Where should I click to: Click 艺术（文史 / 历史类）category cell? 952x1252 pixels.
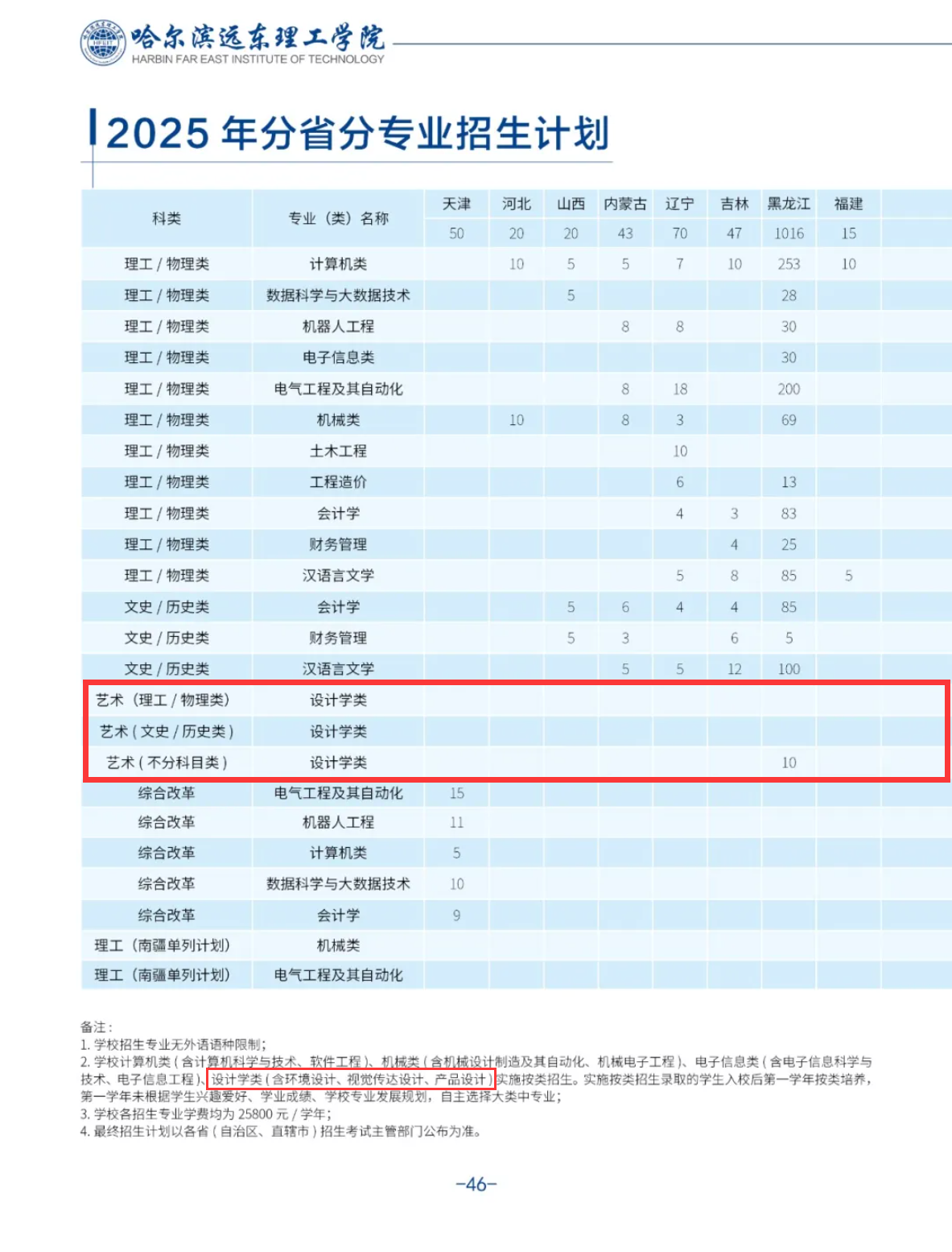click(167, 731)
